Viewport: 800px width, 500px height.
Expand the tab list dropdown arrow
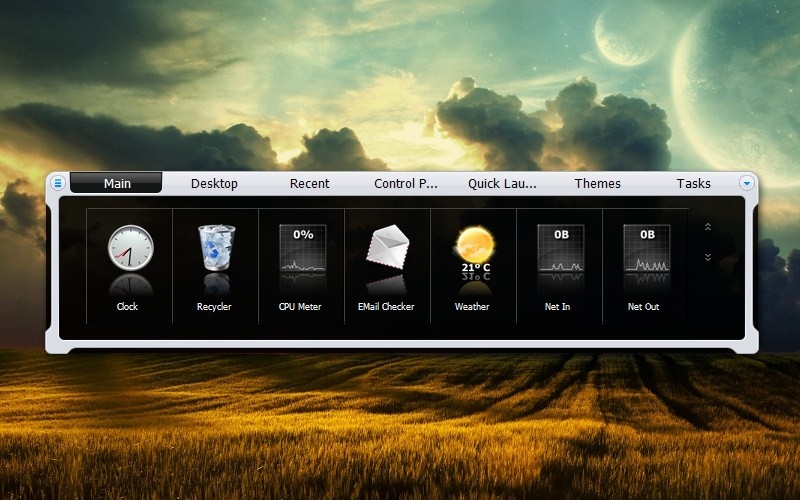click(746, 183)
